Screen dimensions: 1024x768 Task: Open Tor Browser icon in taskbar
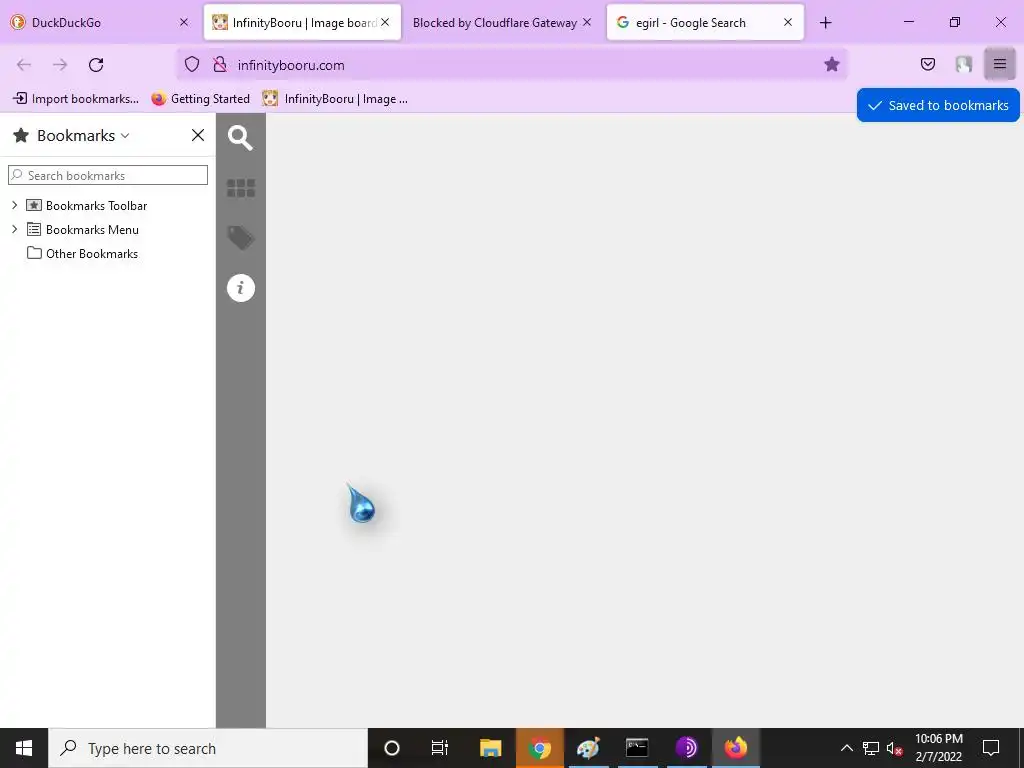click(686, 748)
